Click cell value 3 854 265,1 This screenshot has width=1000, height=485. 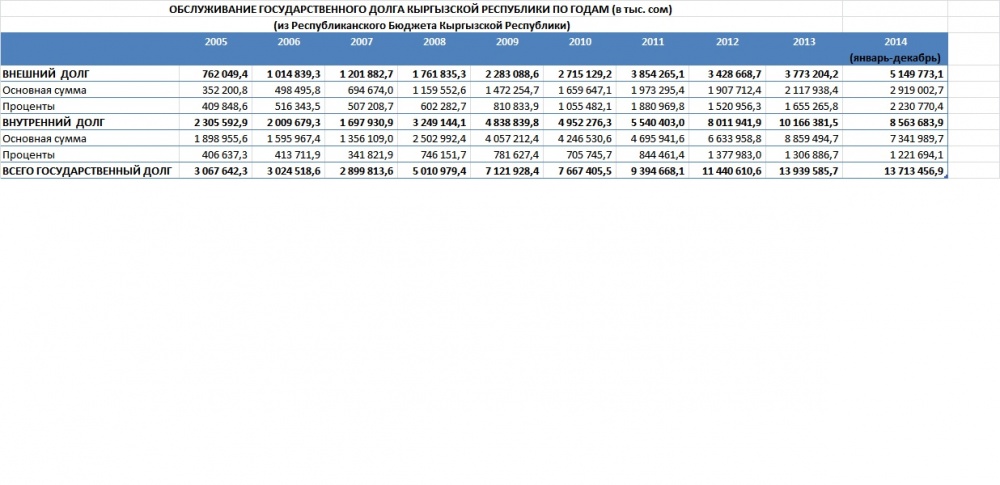pyautogui.click(x=658, y=74)
